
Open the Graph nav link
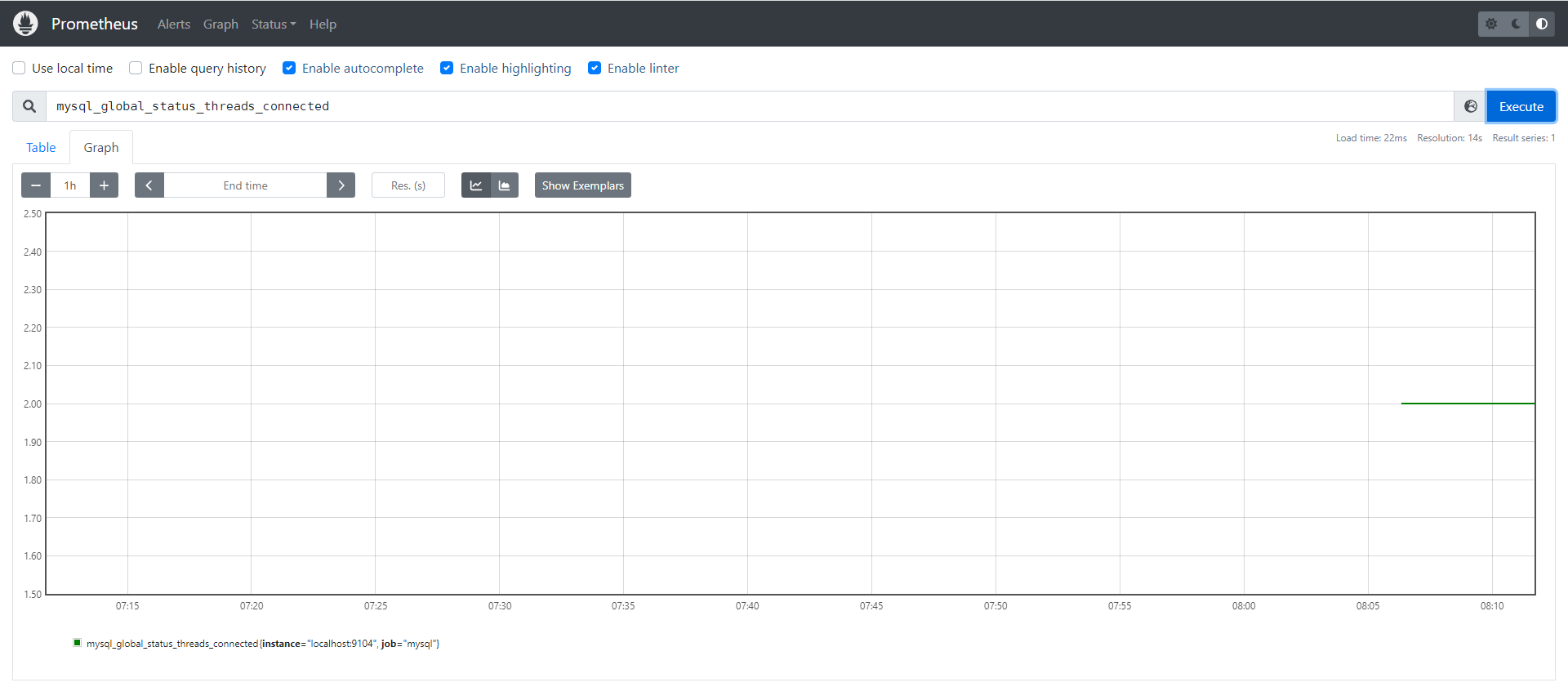tap(220, 24)
